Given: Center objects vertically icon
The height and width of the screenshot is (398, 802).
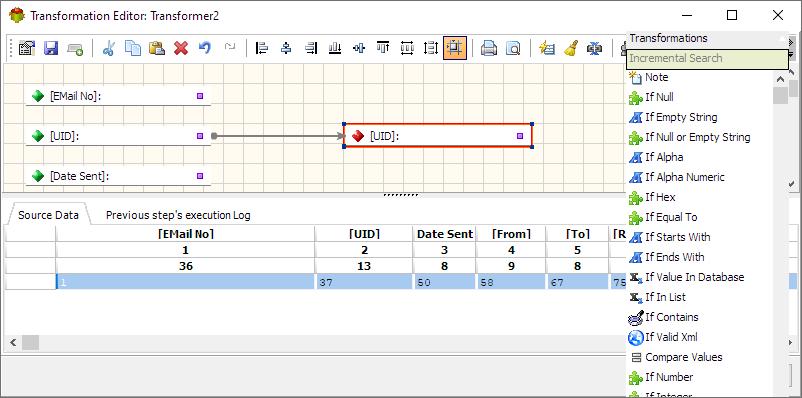Looking at the screenshot, I should [x=359, y=48].
